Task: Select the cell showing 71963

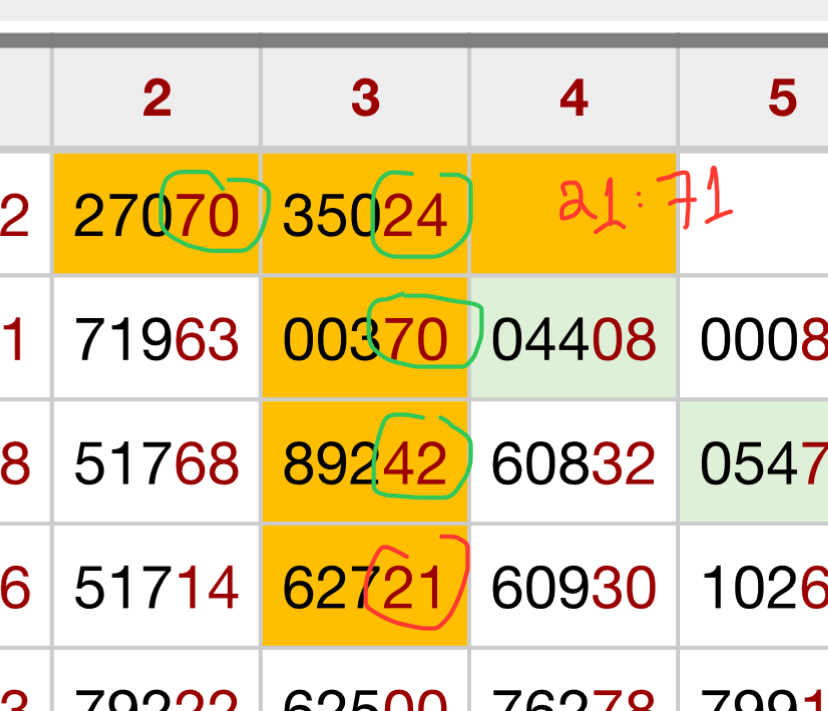Action: tap(157, 340)
